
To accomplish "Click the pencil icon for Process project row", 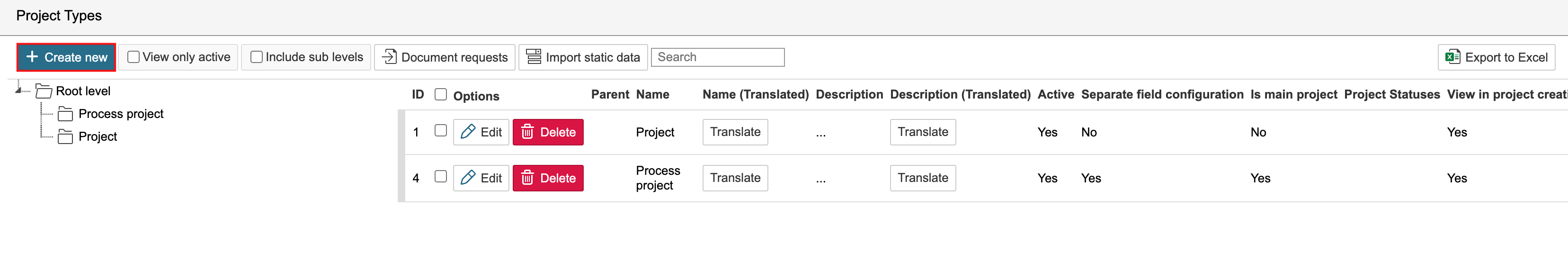I will 468,178.
